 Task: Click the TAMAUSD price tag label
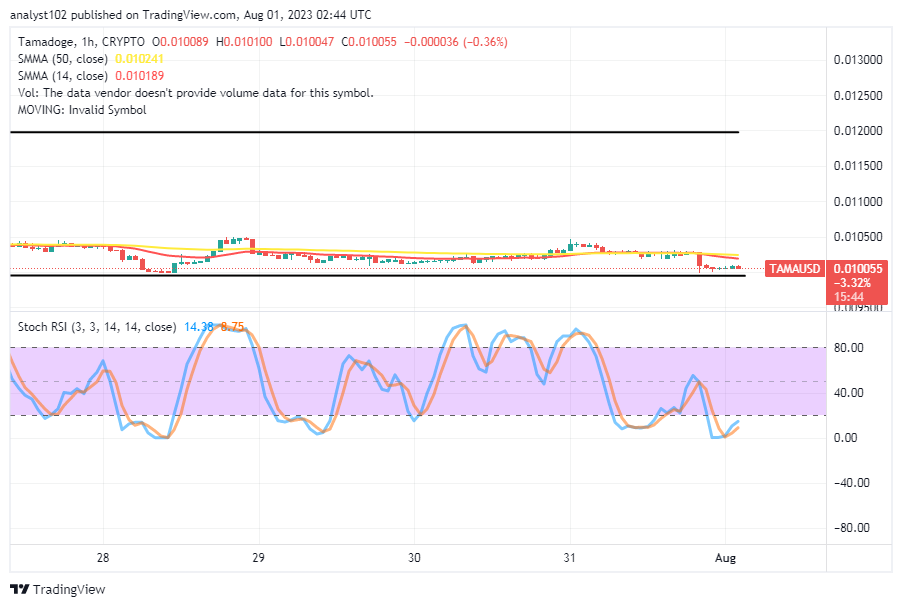point(794,269)
